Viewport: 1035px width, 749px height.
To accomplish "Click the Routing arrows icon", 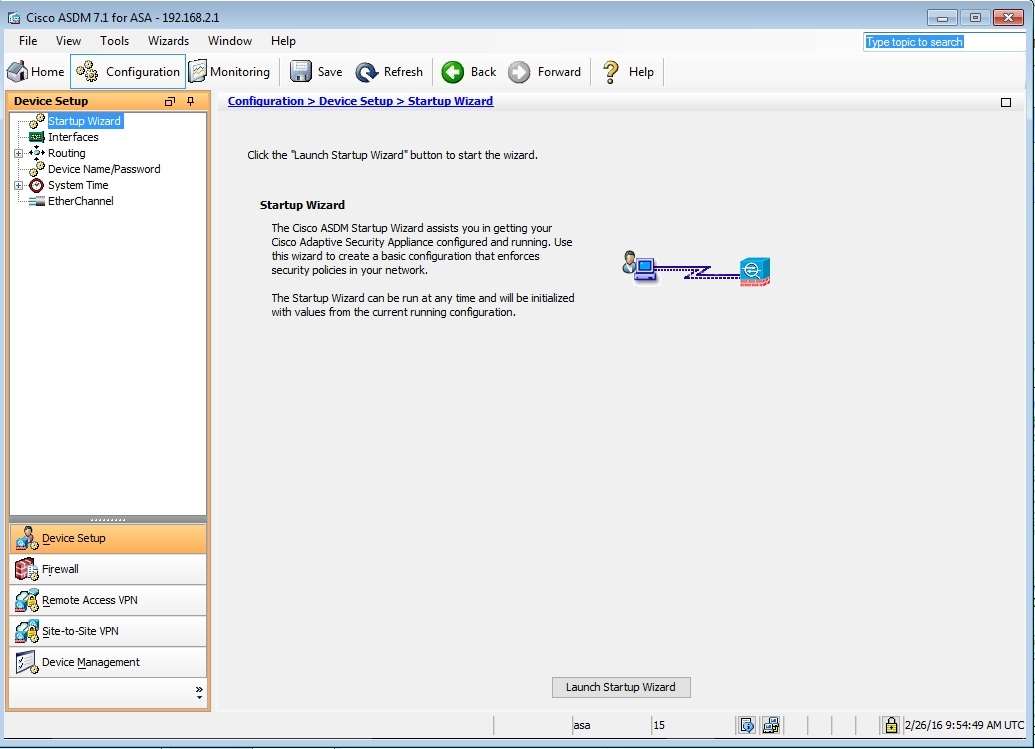I will click(x=37, y=153).
